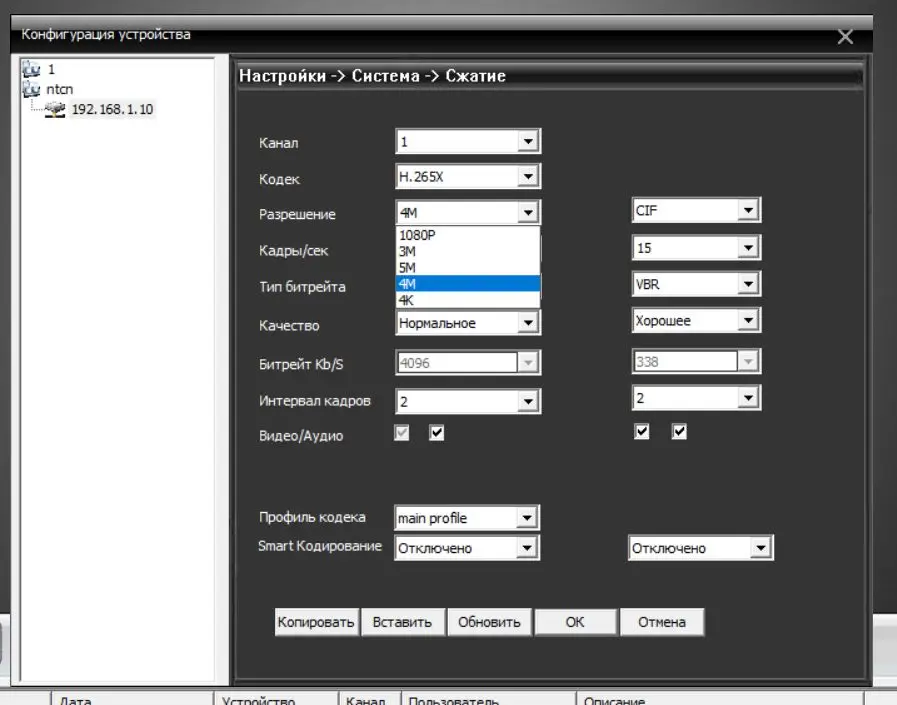Click the Отмена cancel button
Viewport: 897px width, 705px height.
tap(662, 622)
